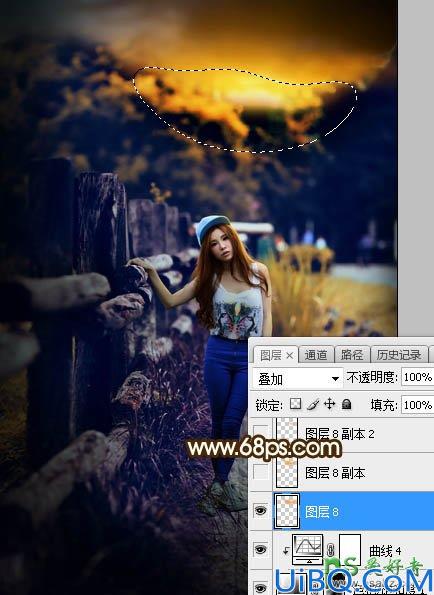Toggle lock transparent pixels icon
The image size is (434, 595).
pyautogui.click(x=295, y=404)
